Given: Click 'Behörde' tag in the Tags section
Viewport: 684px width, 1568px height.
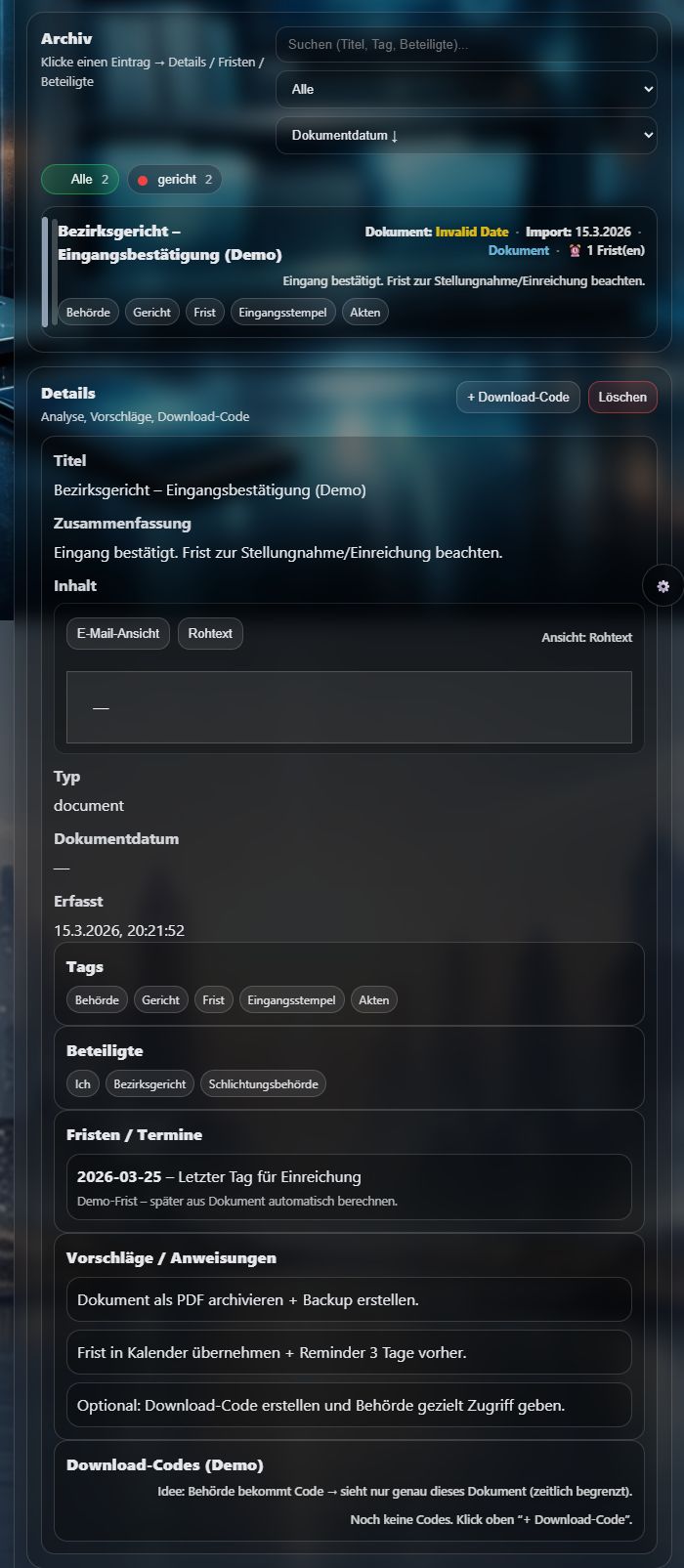Looking at the screenshot, I should coord(98,1000).
